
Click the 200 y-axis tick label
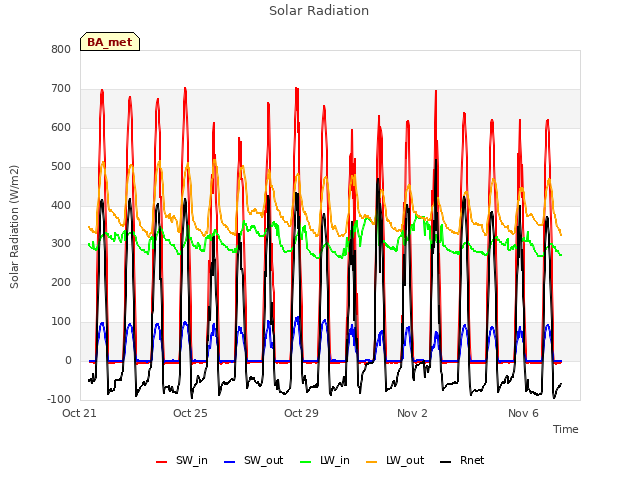(61, 282)
